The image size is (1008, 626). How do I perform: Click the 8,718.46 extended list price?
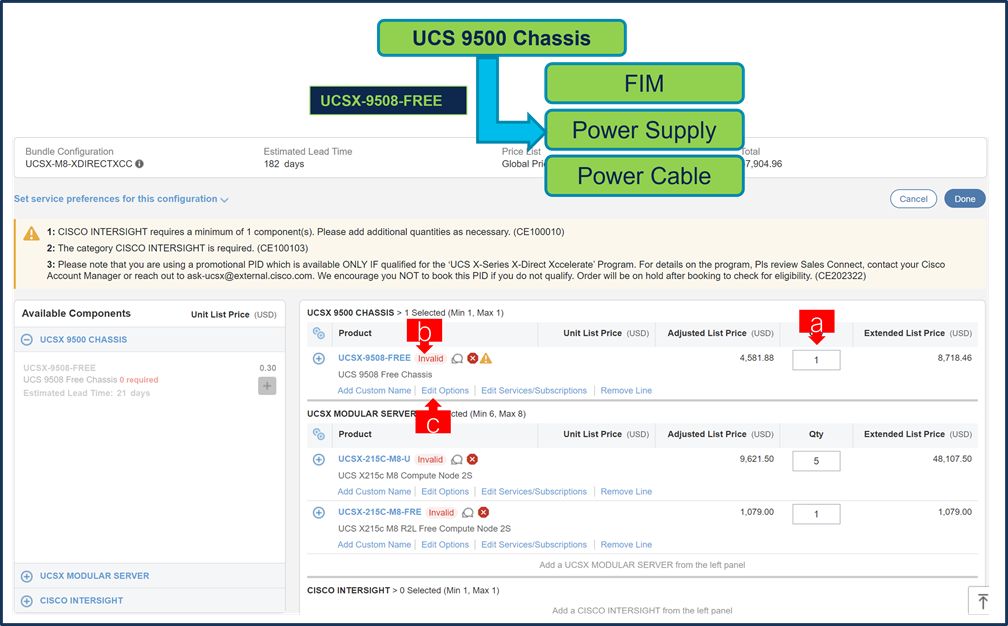pos(955,358)
